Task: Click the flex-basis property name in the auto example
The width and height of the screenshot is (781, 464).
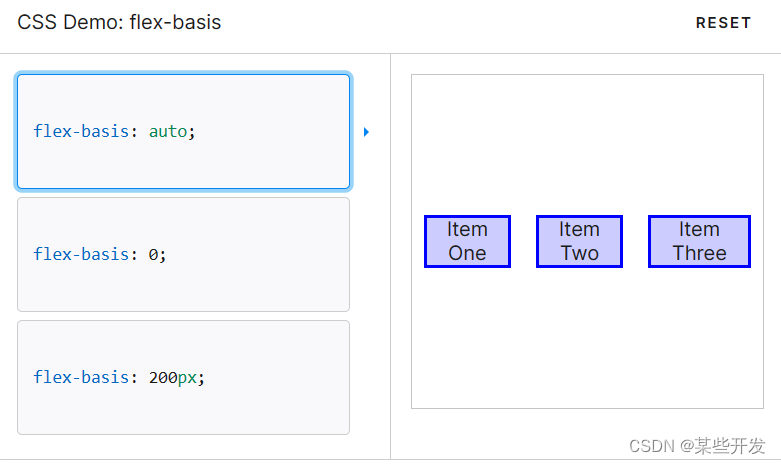Action: 81,131
